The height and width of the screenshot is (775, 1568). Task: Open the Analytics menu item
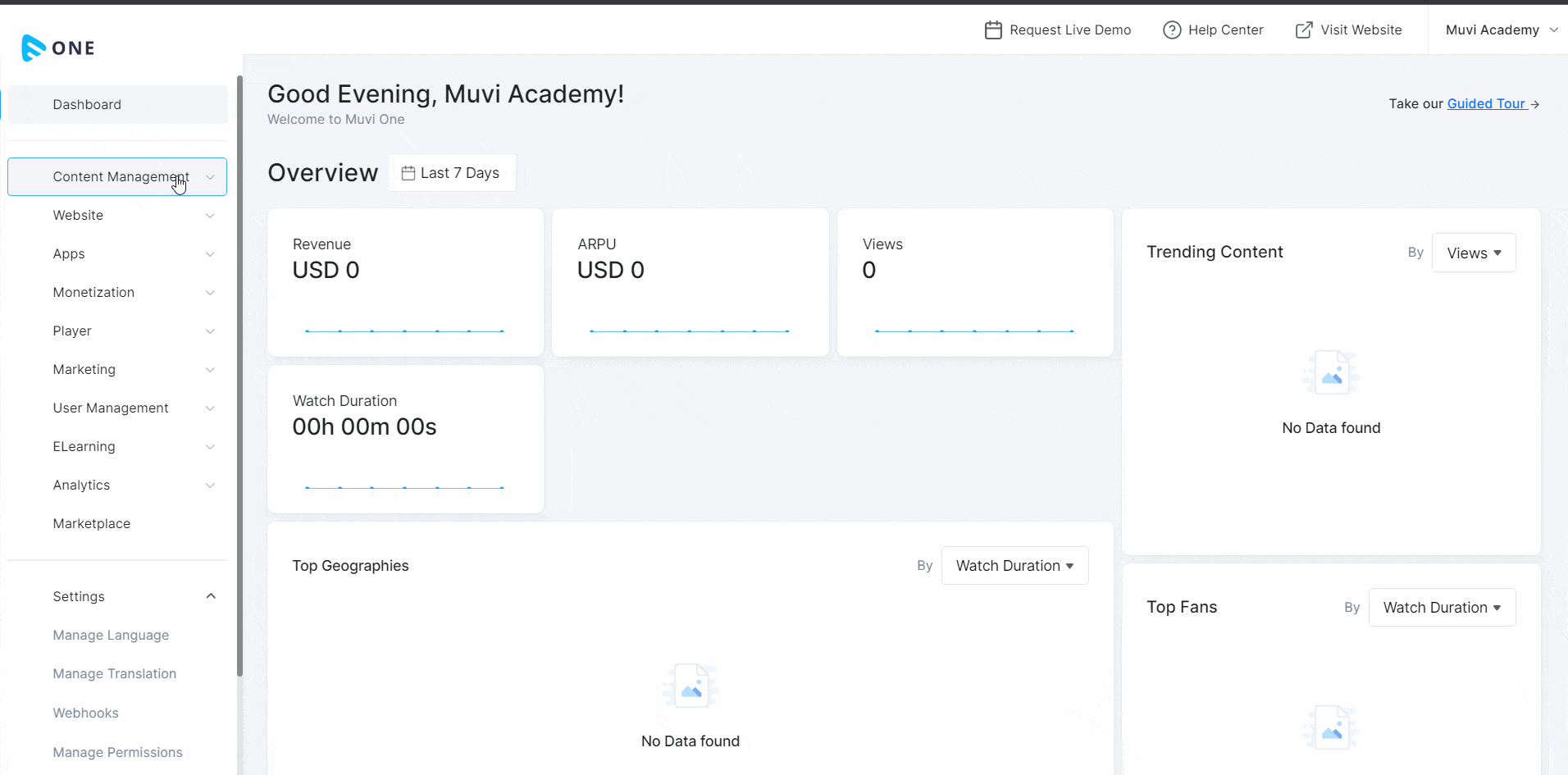[117, 486]
